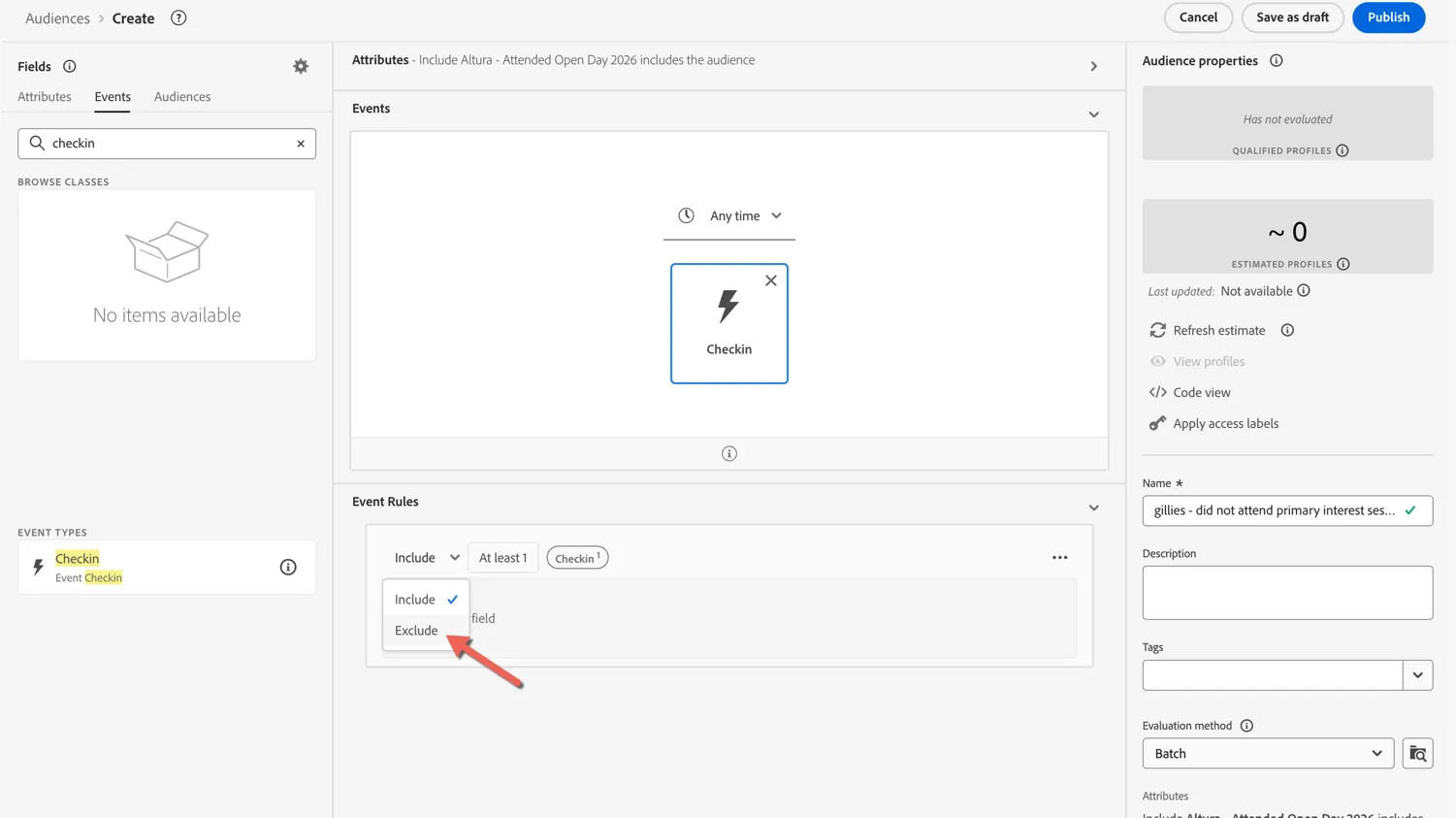Click the audience Name field
1456x818 pixels.
coord(1287,510)
